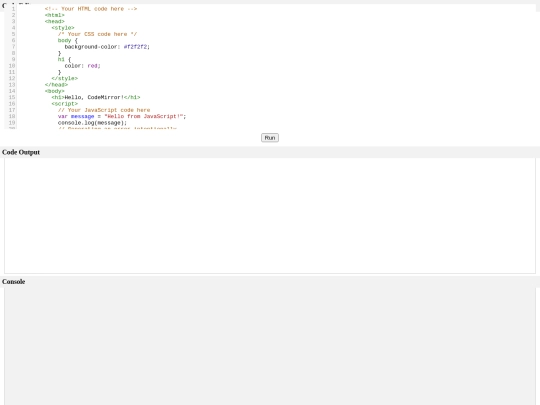Click the '</head>' closing tag line
This screenshot has width=540, height=405.
click(x=56, y=85)
